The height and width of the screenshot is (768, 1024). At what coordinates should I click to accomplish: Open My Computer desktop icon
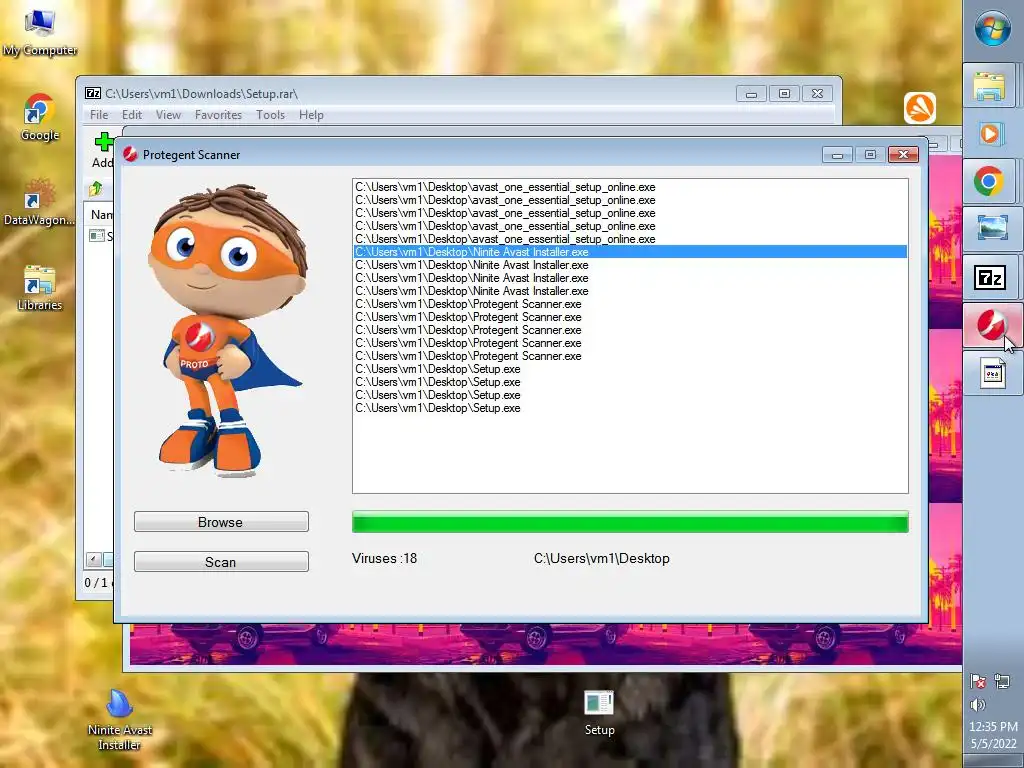[40, 31]
